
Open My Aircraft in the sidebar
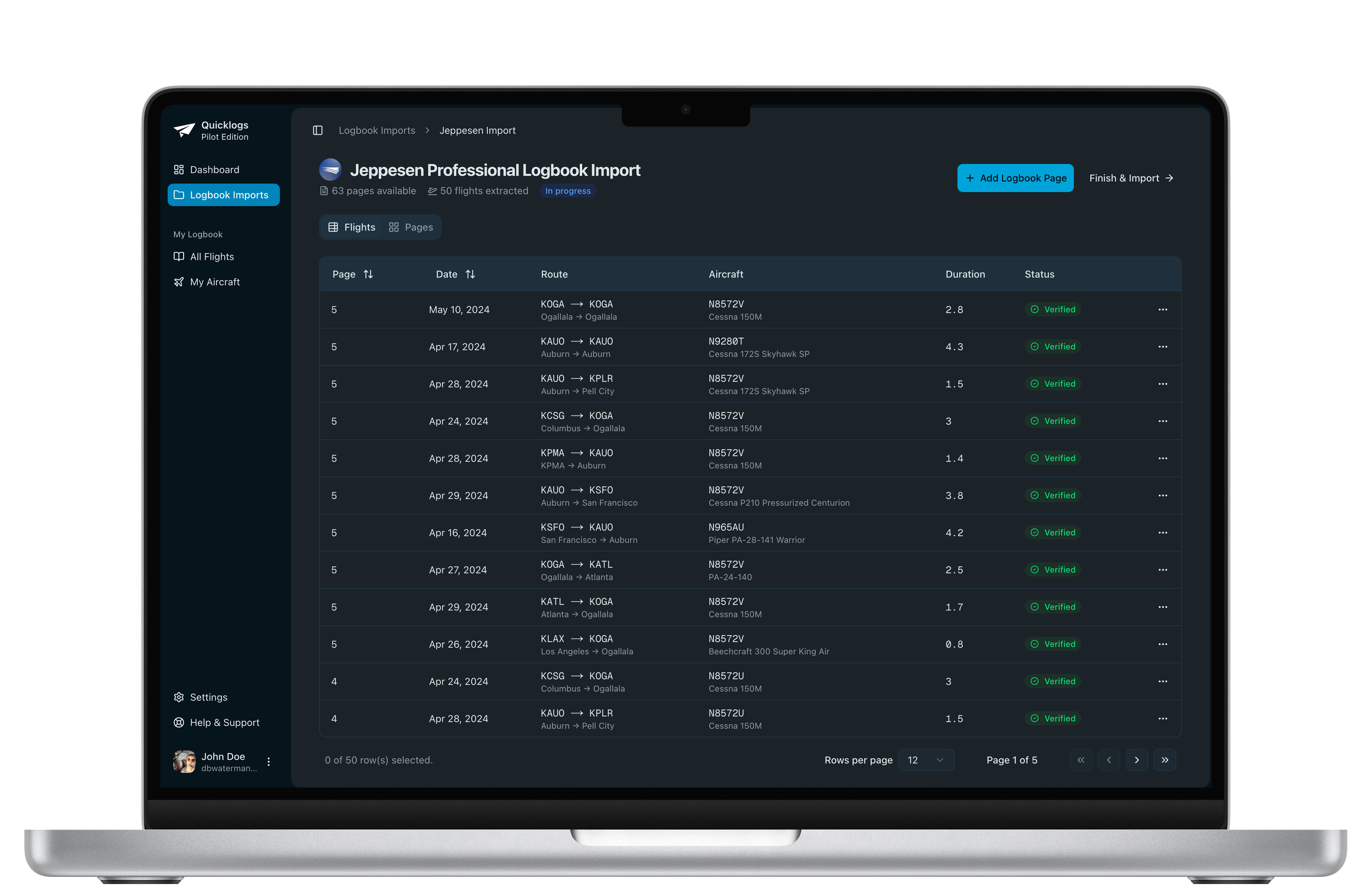[x=214, y=282]
